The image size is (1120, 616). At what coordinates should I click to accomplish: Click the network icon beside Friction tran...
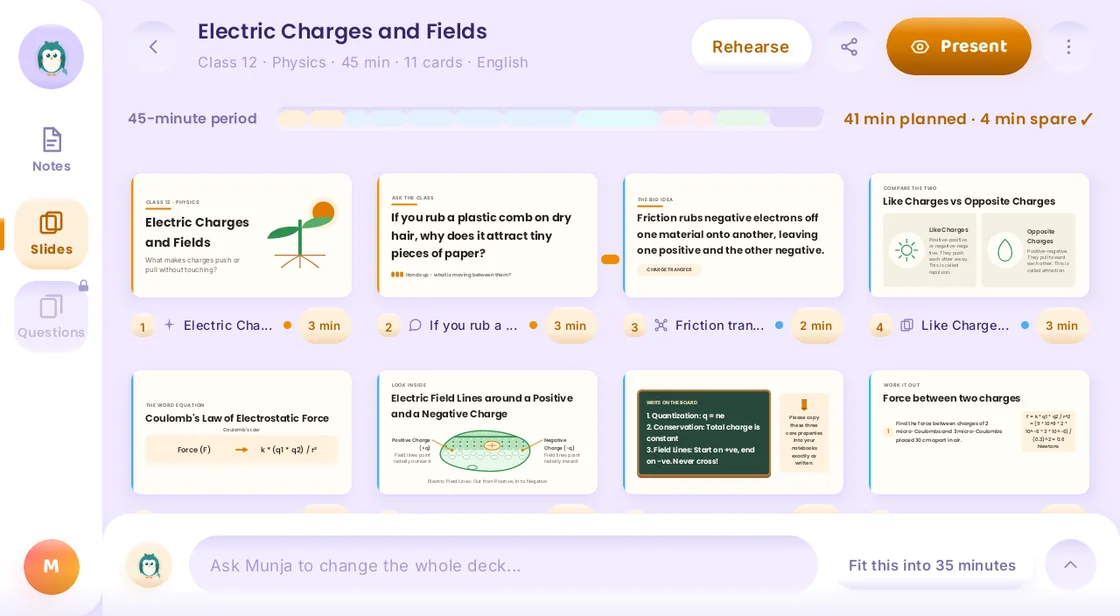pyautogui.click(x=661, y=325)
